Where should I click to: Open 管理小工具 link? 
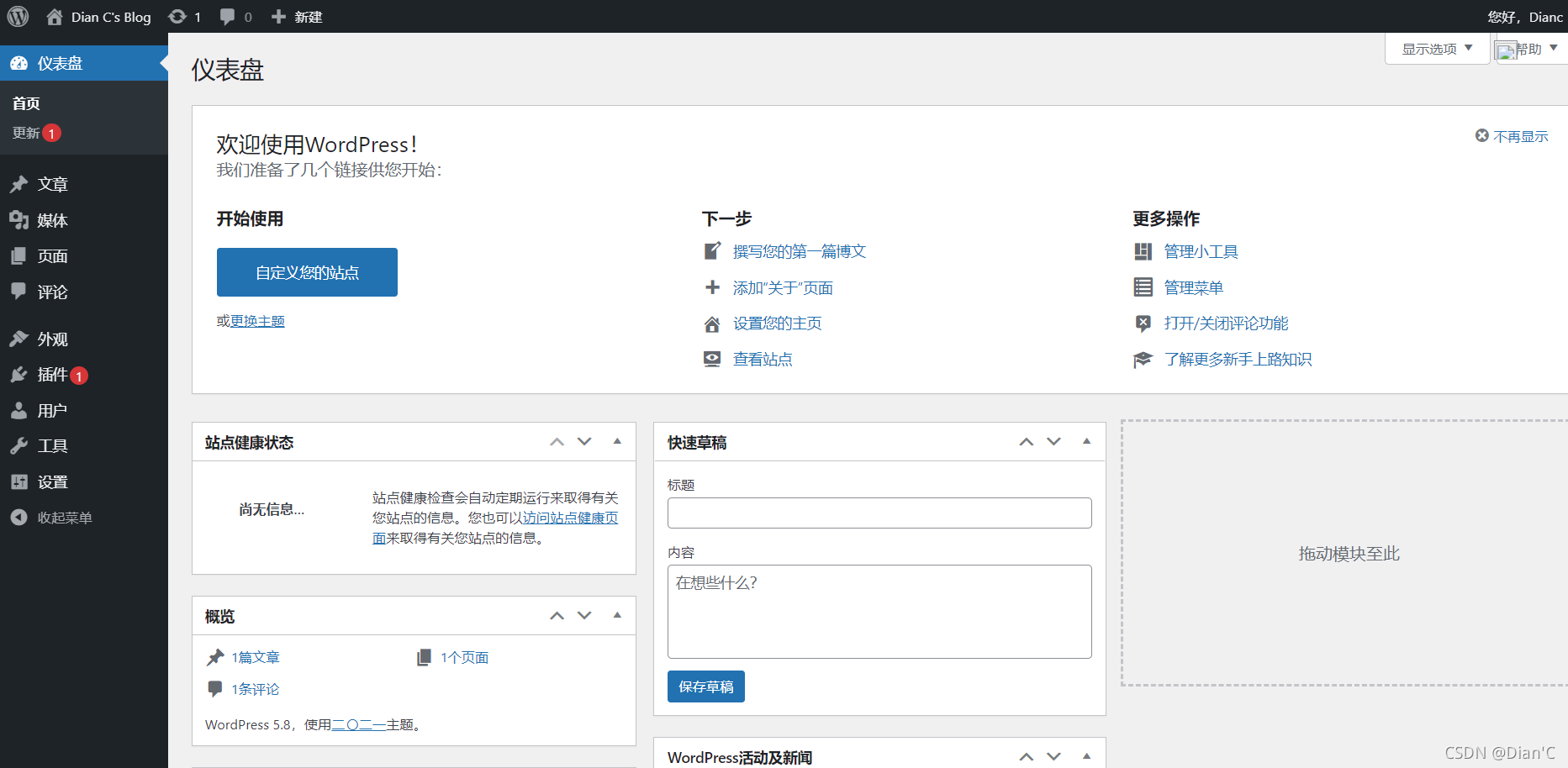click(1201, 251)
